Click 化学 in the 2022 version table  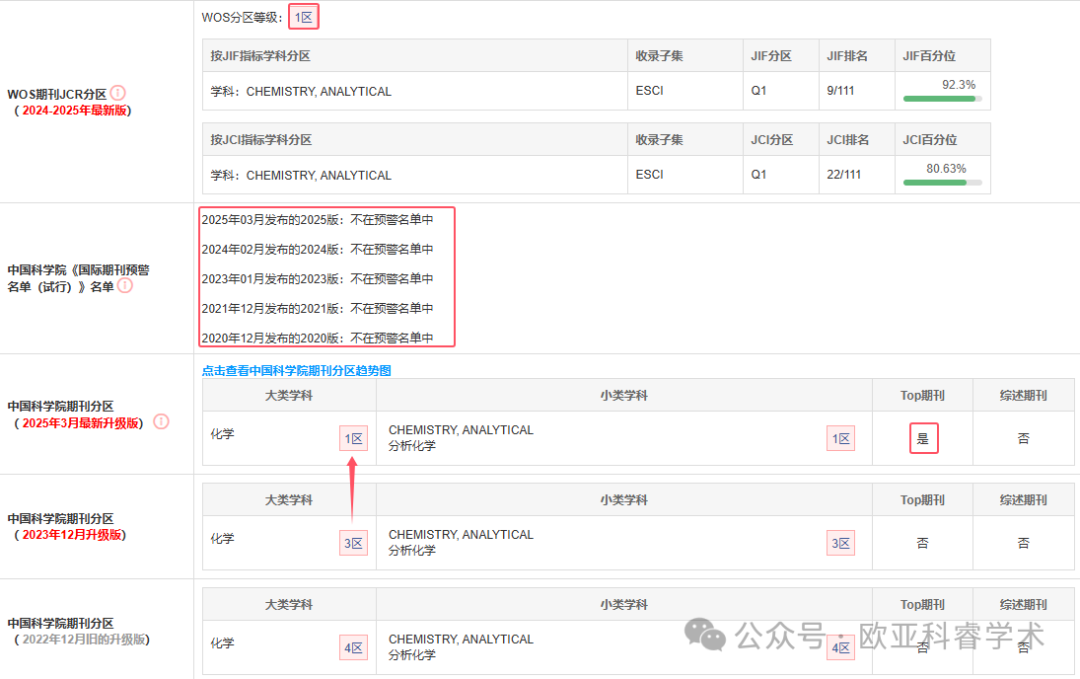[x=222, y=643]
